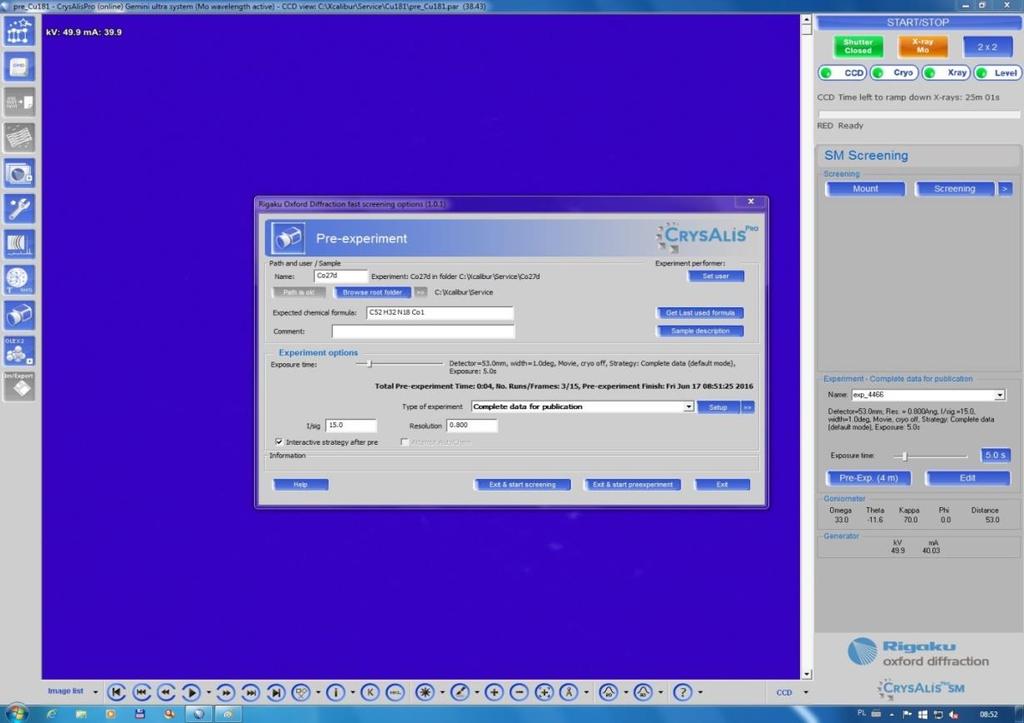Zoom in with the plus icon
Viewport: 1024px width, 723px height.
tap(494, 692)
